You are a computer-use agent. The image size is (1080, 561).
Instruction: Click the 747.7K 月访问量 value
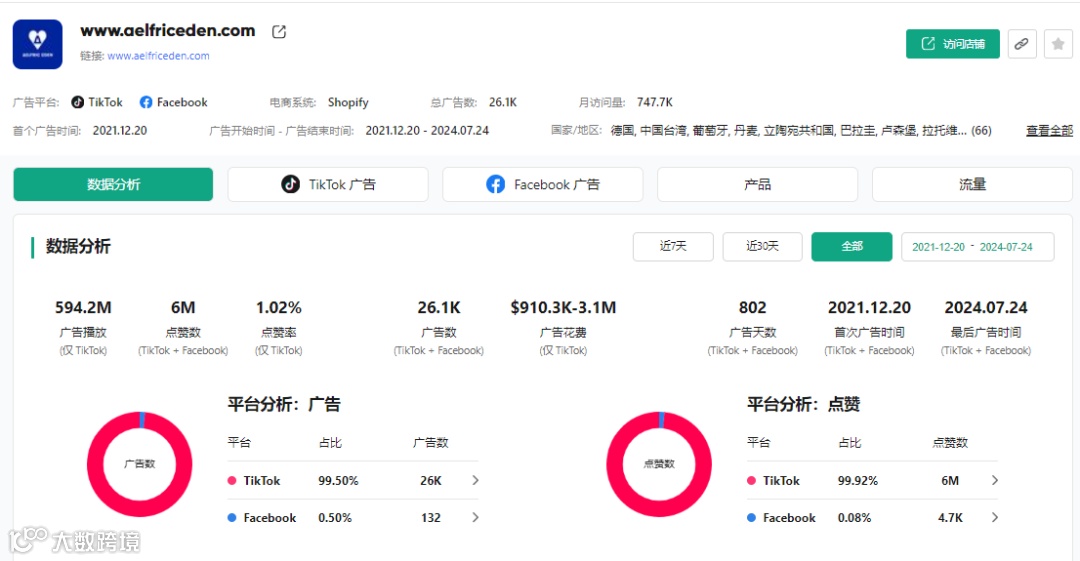click(x=654, y=102)
